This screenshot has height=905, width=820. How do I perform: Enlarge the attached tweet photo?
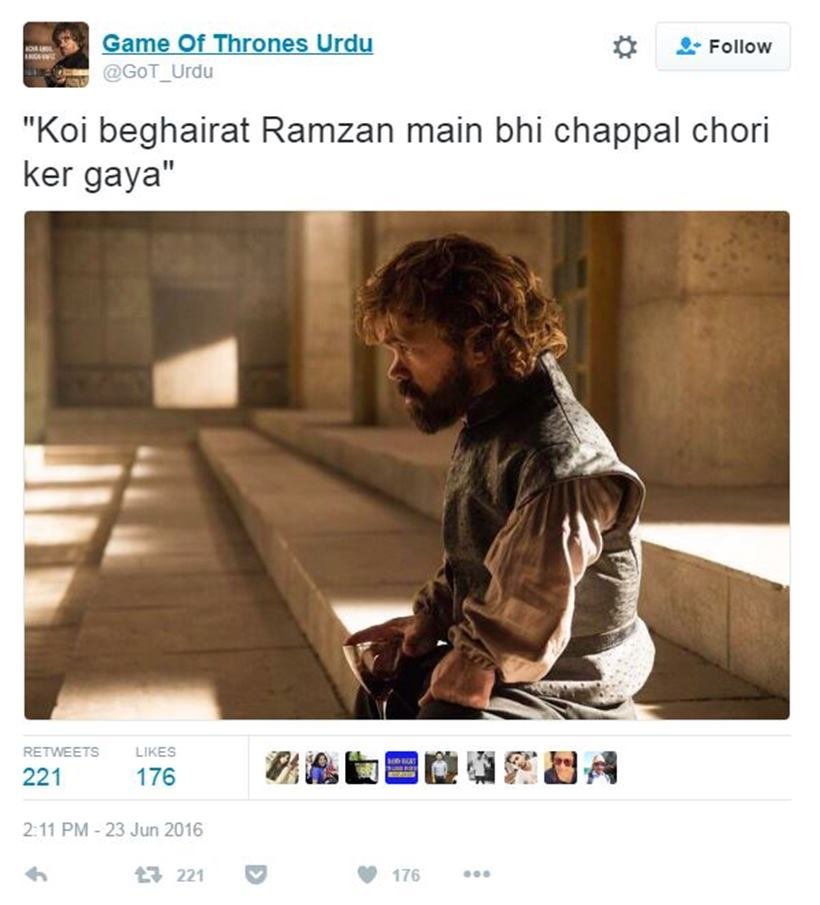pos(407,465)
